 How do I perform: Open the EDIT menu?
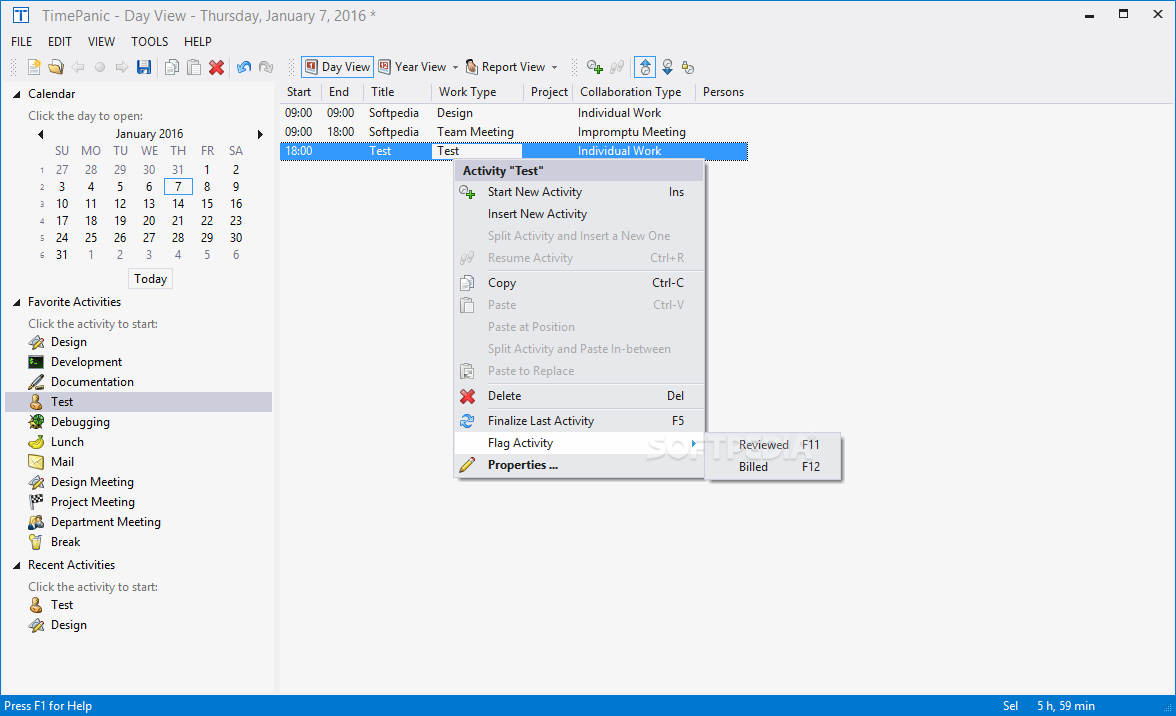(60, 42)
